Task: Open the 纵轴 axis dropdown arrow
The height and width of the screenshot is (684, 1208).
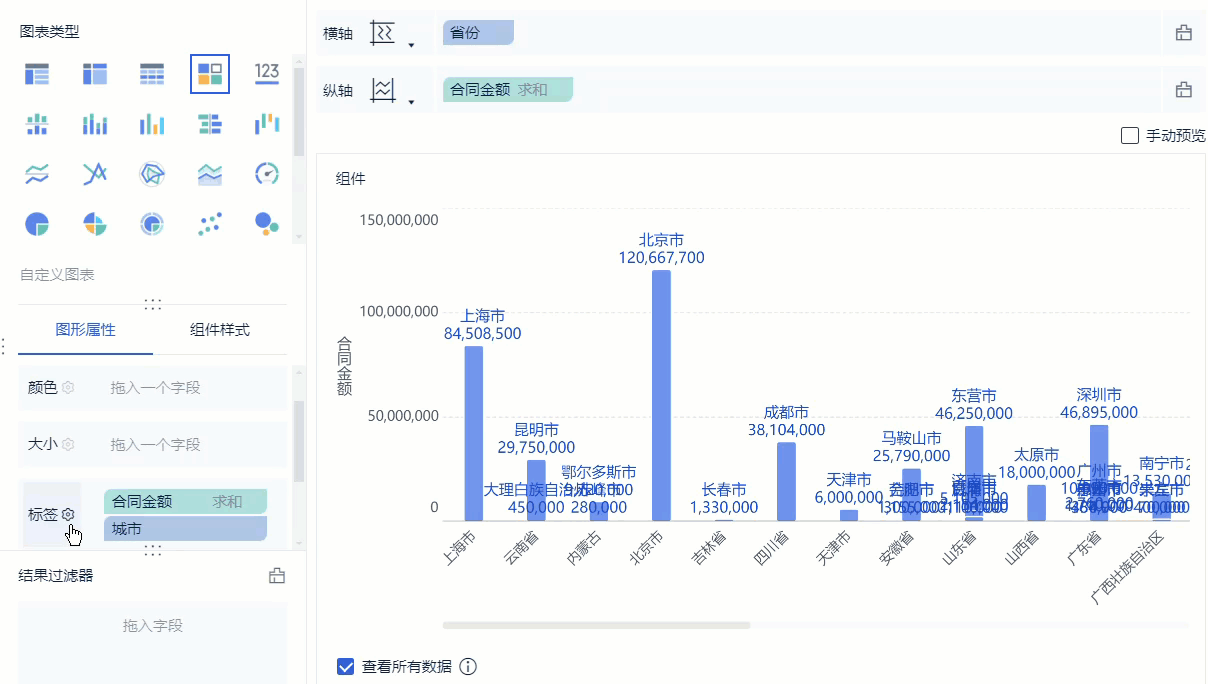Action: [411, 101]
